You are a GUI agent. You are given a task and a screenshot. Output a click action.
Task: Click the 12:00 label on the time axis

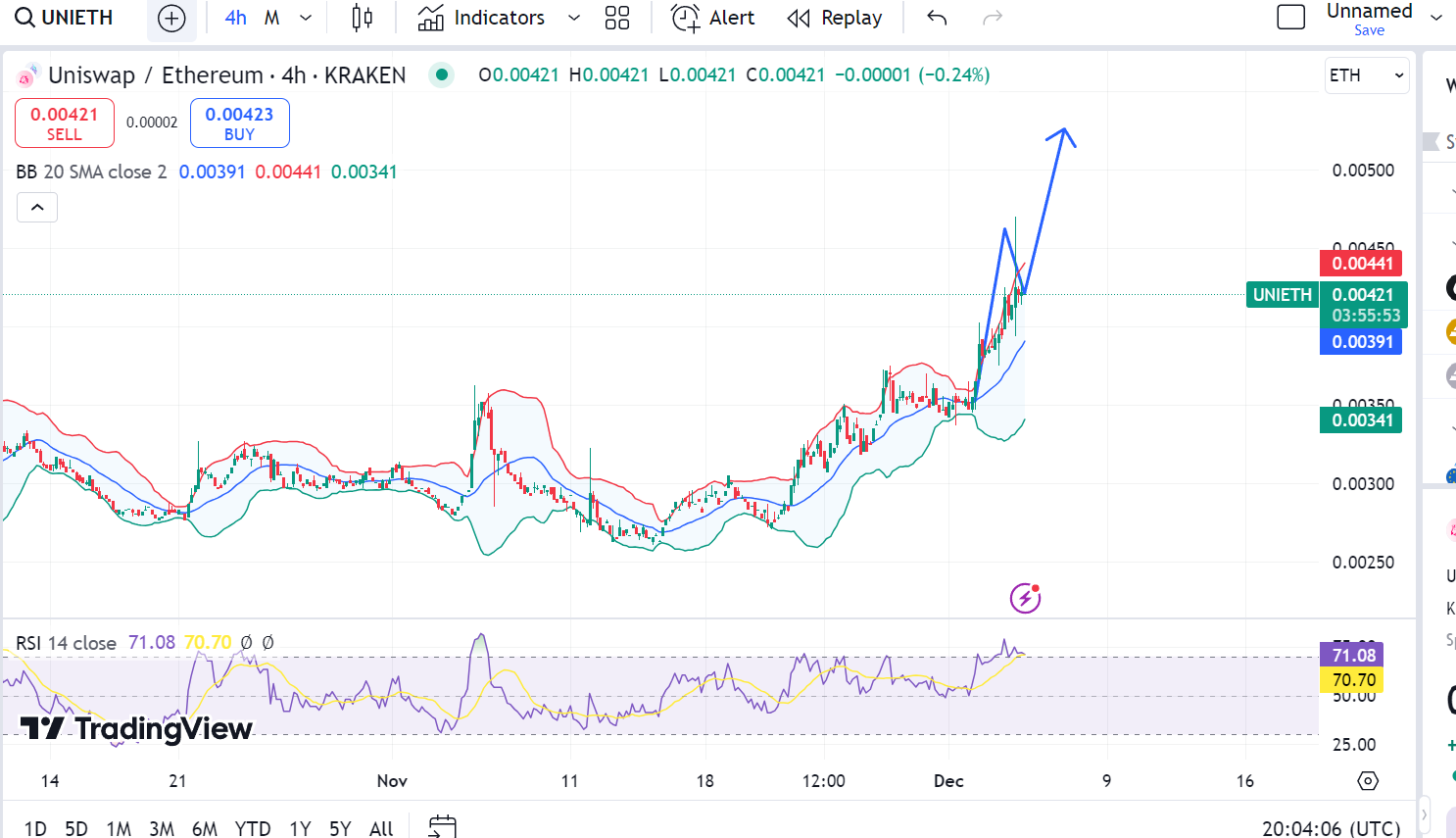(x=823, y=781)
